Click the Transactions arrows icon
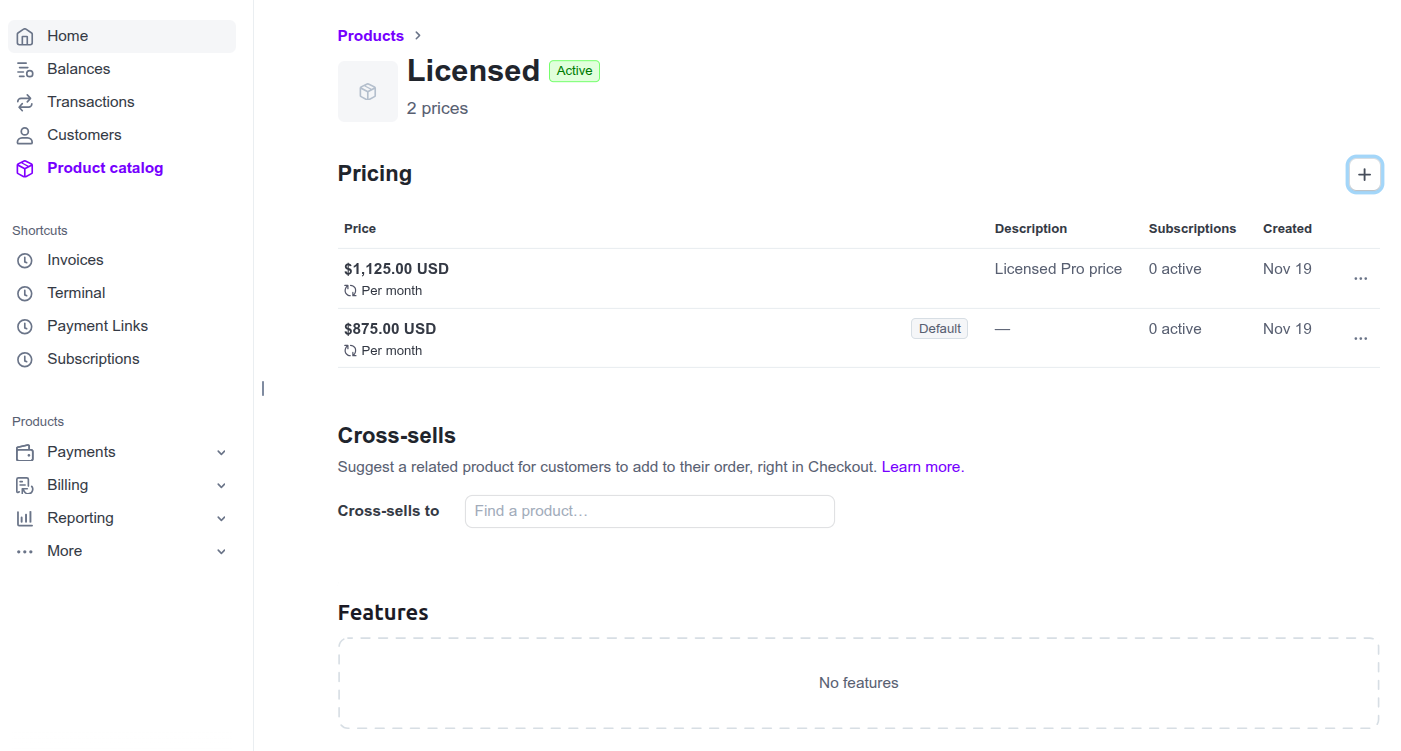The height and width of the screenshot is (751, 1401). click(24, 101)
